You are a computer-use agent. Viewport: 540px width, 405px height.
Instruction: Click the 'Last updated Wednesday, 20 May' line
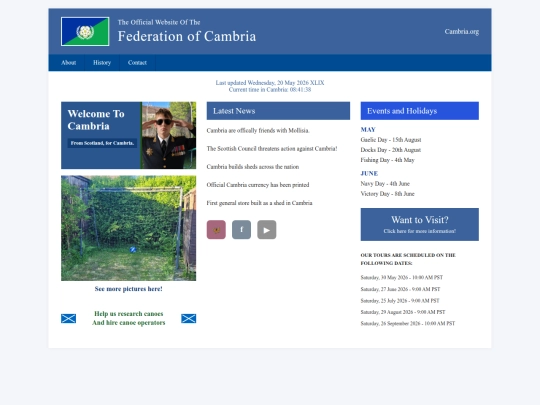[x=270, y=83]
